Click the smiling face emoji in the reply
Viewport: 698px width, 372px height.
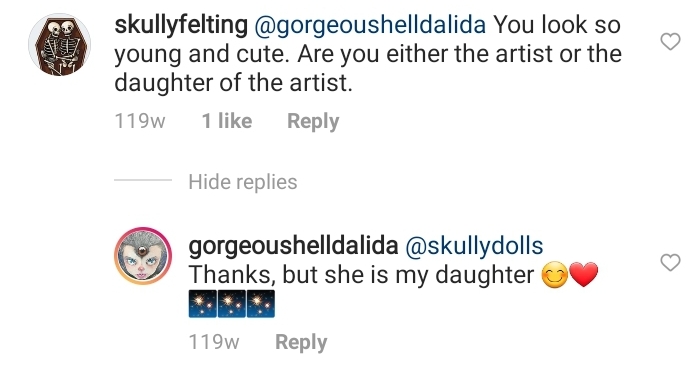pos(554,275)
